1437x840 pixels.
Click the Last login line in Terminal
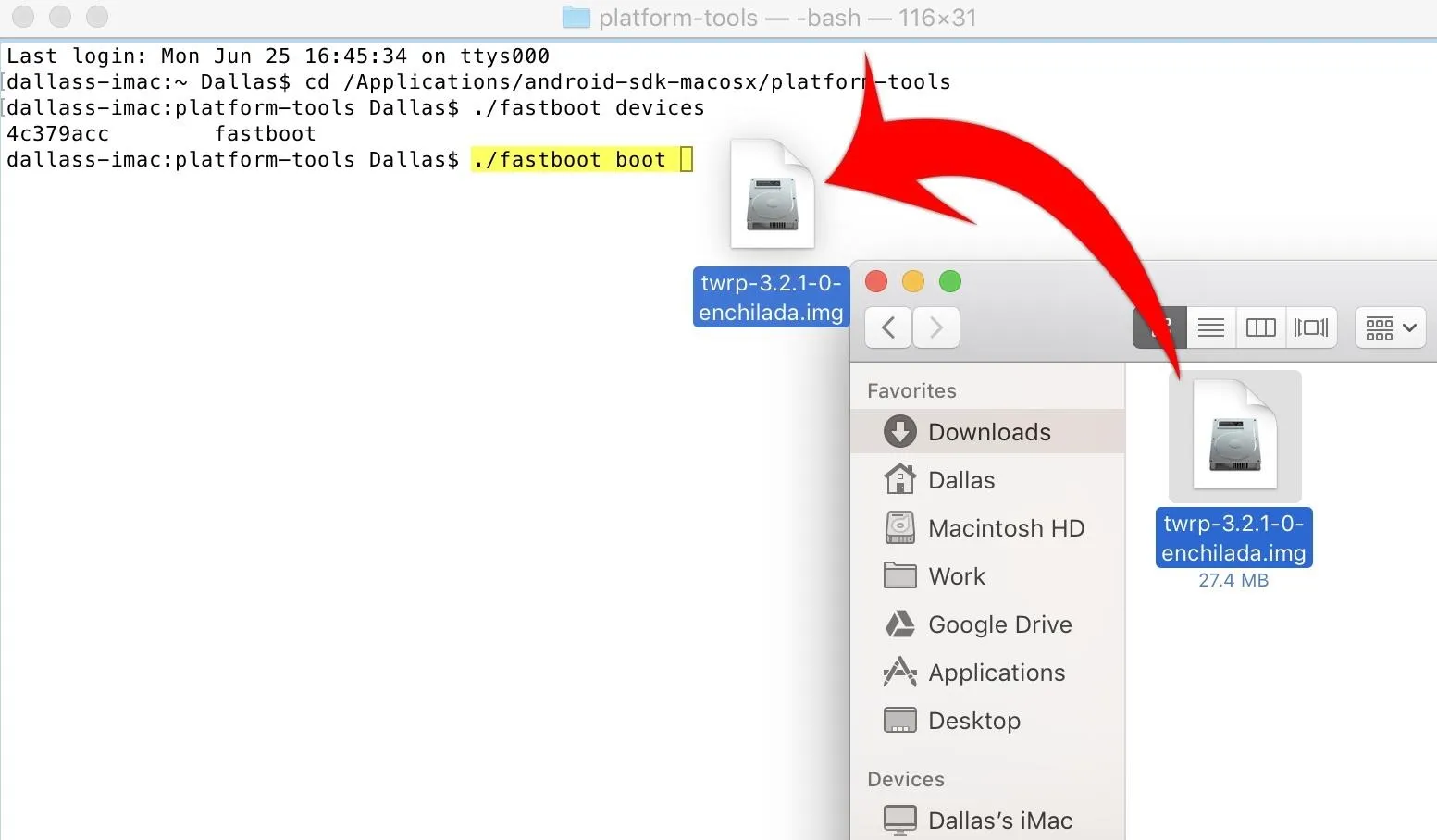pos(278,56)
